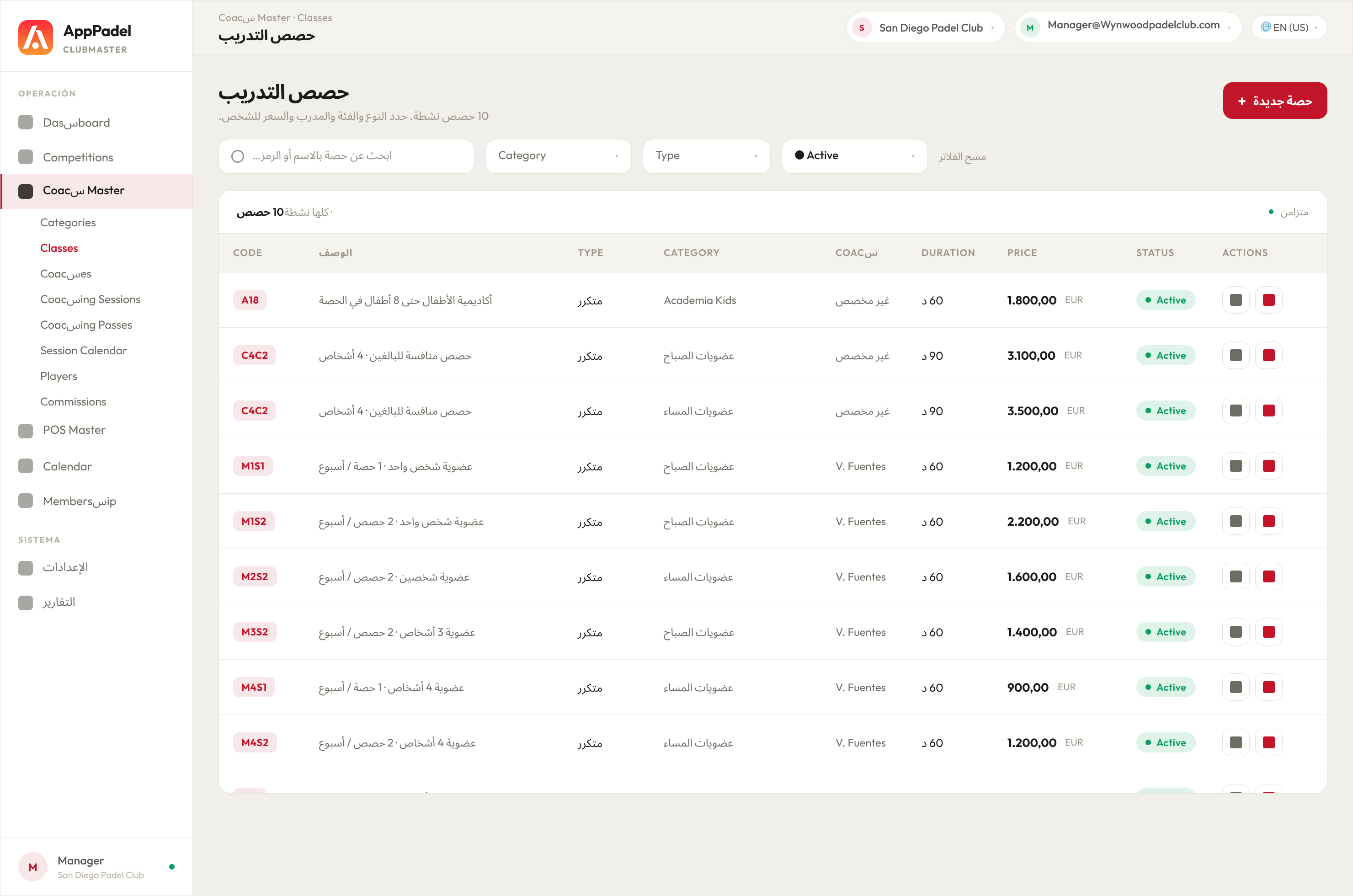Screen dimensions: 1353x896
Task: Click the Calendar sidebar icon
Action: click(26, 466)
